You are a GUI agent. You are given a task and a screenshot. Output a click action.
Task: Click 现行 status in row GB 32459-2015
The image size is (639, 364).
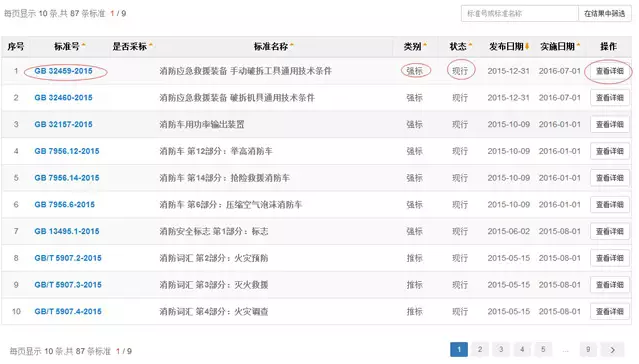460,71
